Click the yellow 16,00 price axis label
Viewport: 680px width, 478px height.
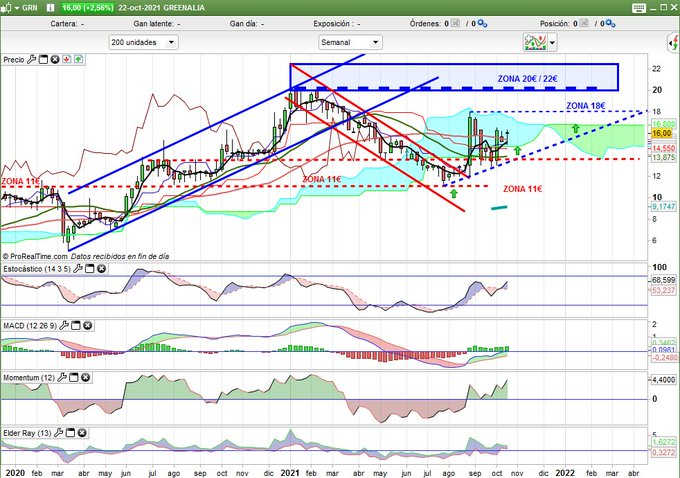(x=662, y=133)
